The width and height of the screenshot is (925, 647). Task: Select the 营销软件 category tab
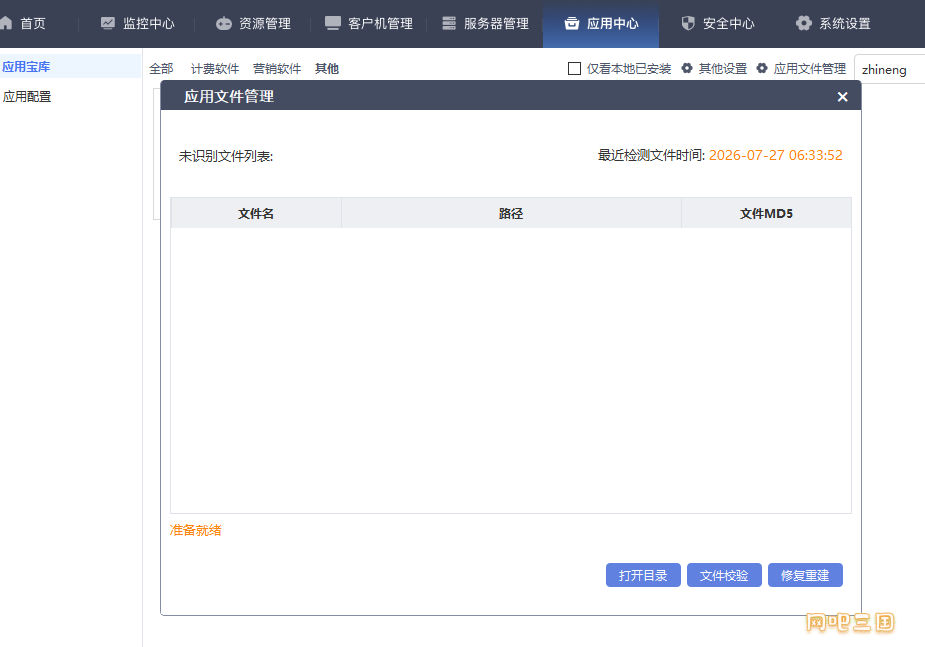pos(277,68)
